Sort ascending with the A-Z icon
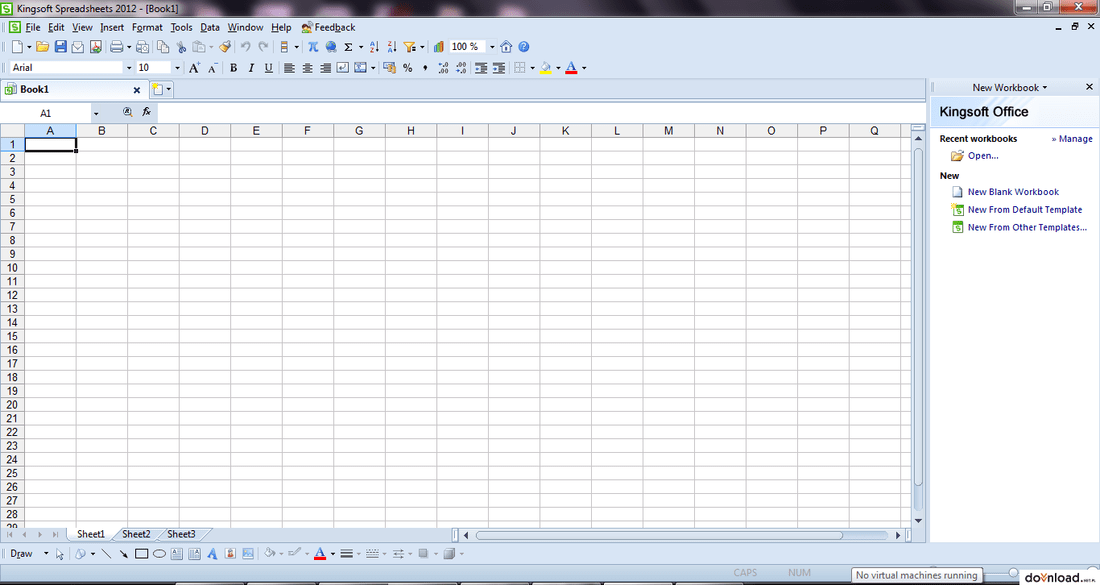 coord(374,47)
